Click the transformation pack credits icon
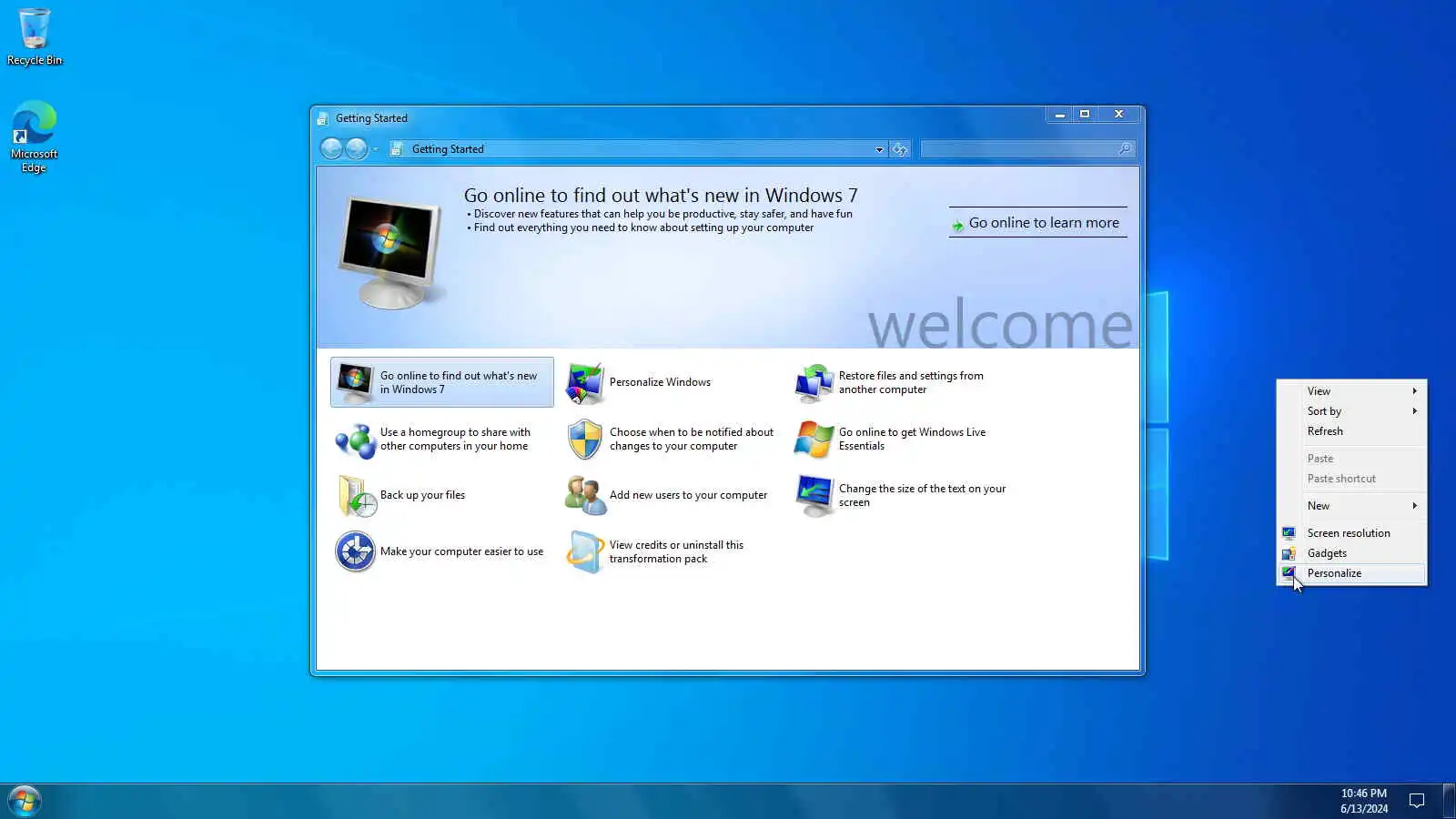This screenshot has width=1456, height=819. [x=584, y=552]
